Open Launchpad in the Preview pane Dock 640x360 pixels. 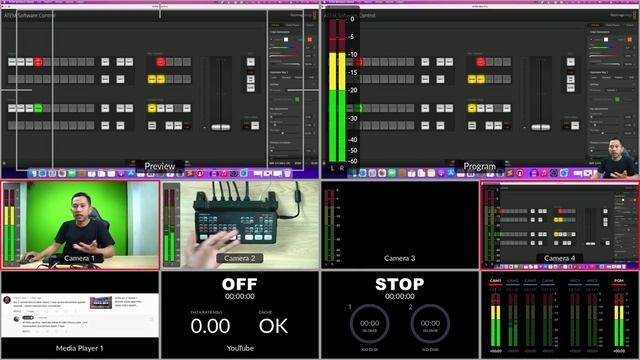click(x=52, y=173)
